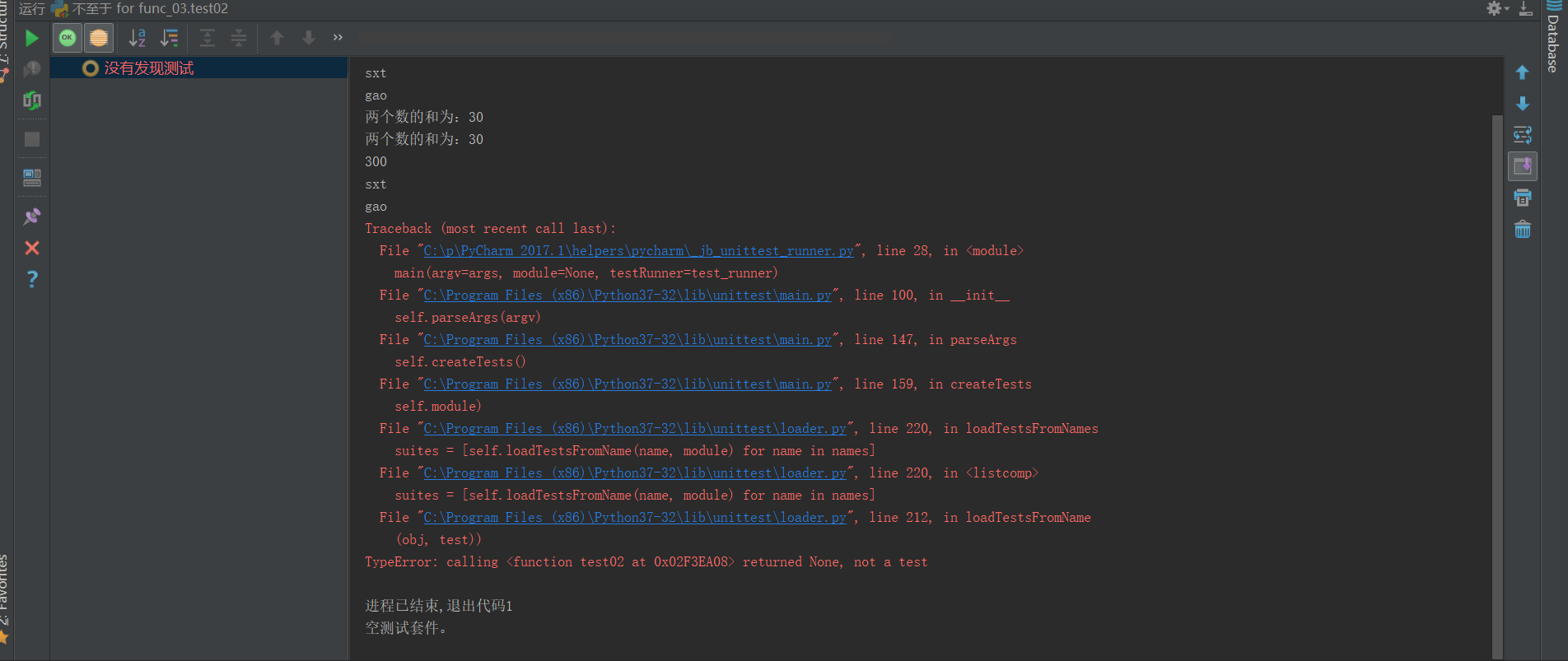Click the console vertical scrollbar
The width and height of the screenshot is (1568, 661).
pos(1497,387)
